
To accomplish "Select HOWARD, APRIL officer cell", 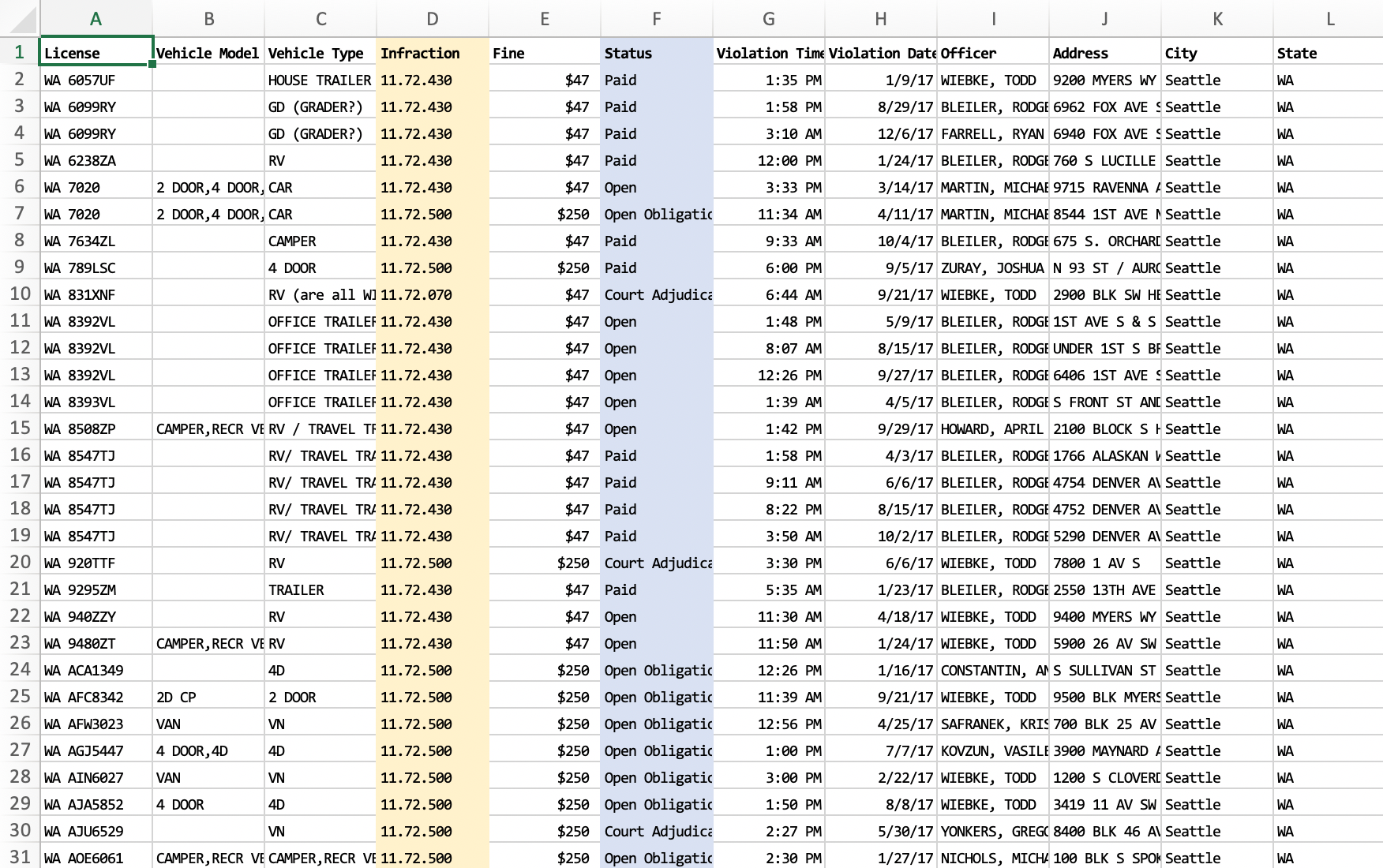I will click(992, 428).
